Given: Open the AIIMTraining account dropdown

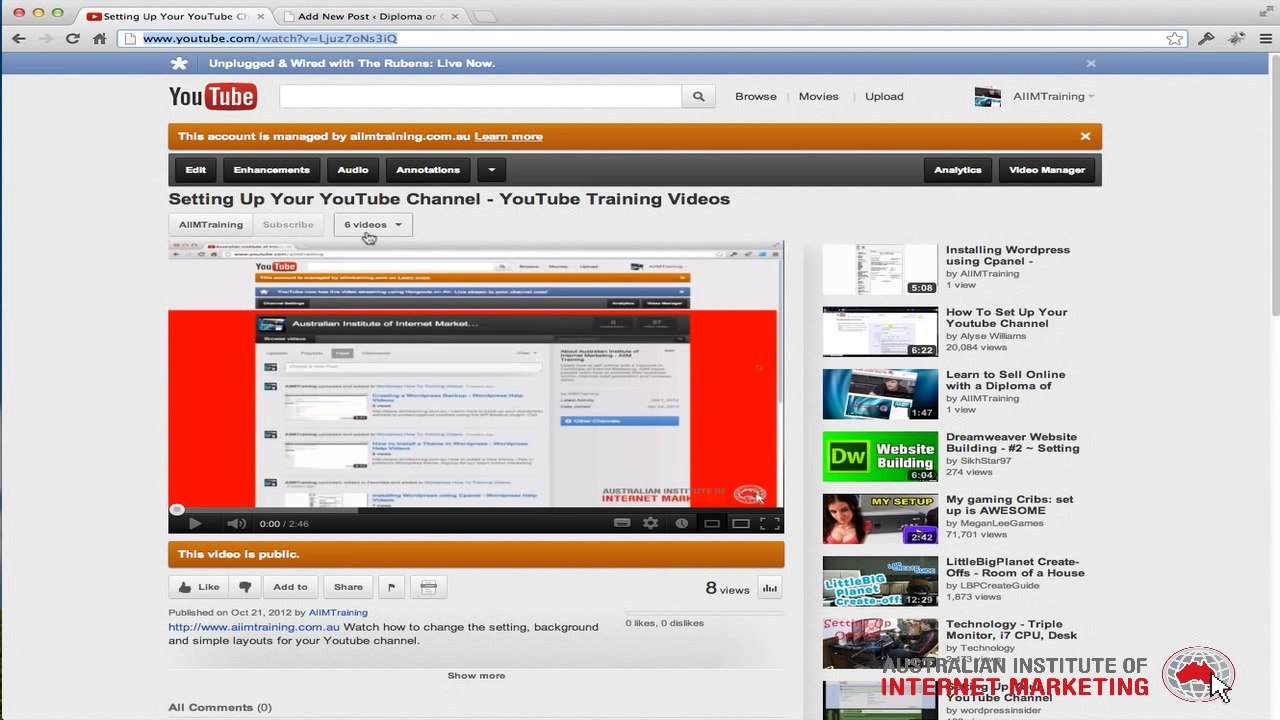Looking at the screenshot, I should click(1053, 96).
